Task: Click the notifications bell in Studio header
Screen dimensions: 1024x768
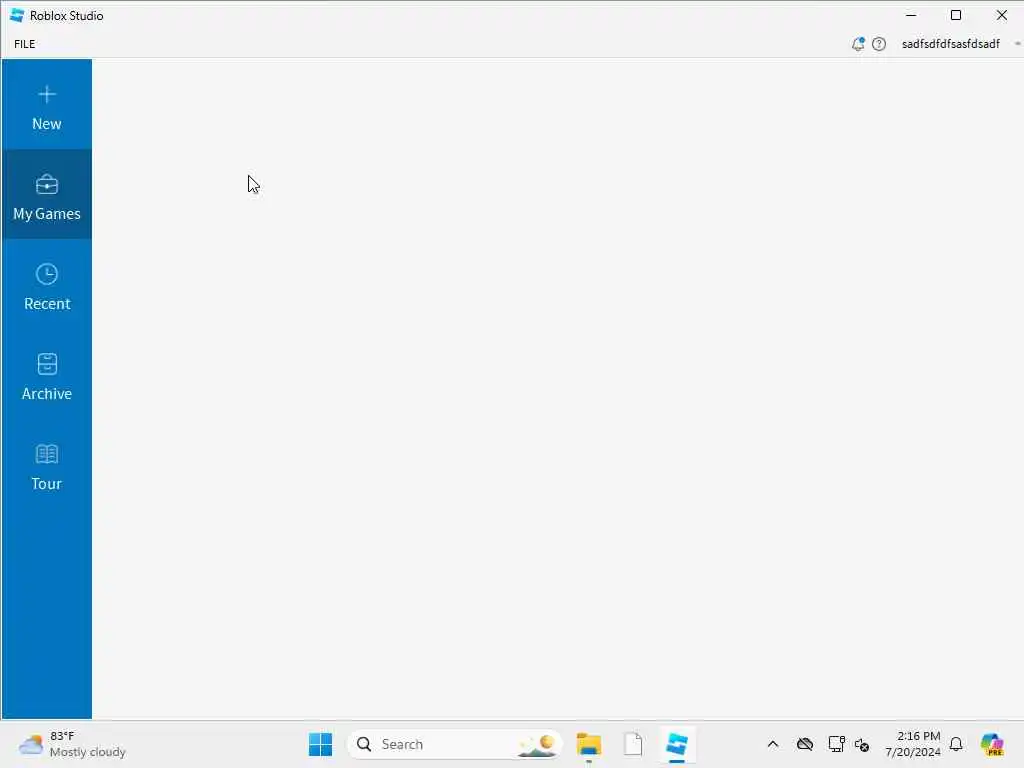Action: point(858,44)
